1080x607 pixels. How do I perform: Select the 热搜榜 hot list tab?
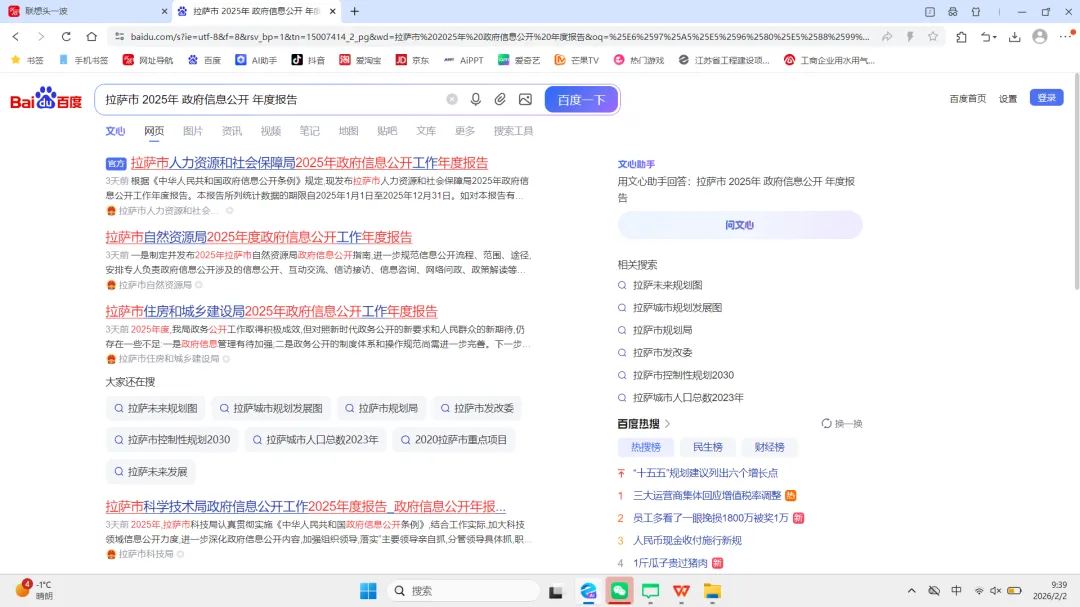coord(645,447)
